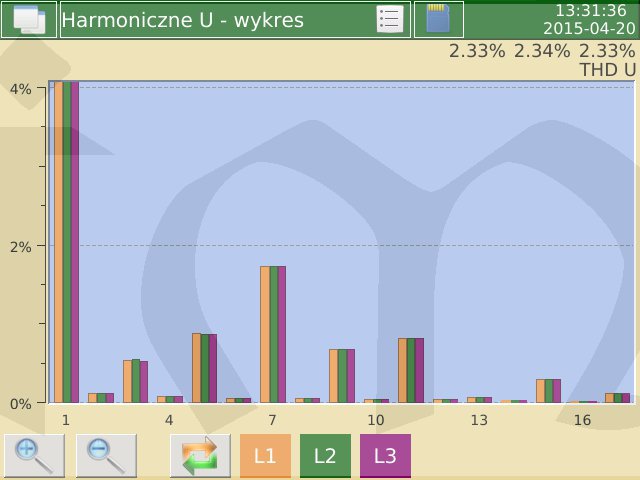Viewport: 640px width, 480px height.
Task: Select the 5th harmonic bar group
Action: click(204, 368)
